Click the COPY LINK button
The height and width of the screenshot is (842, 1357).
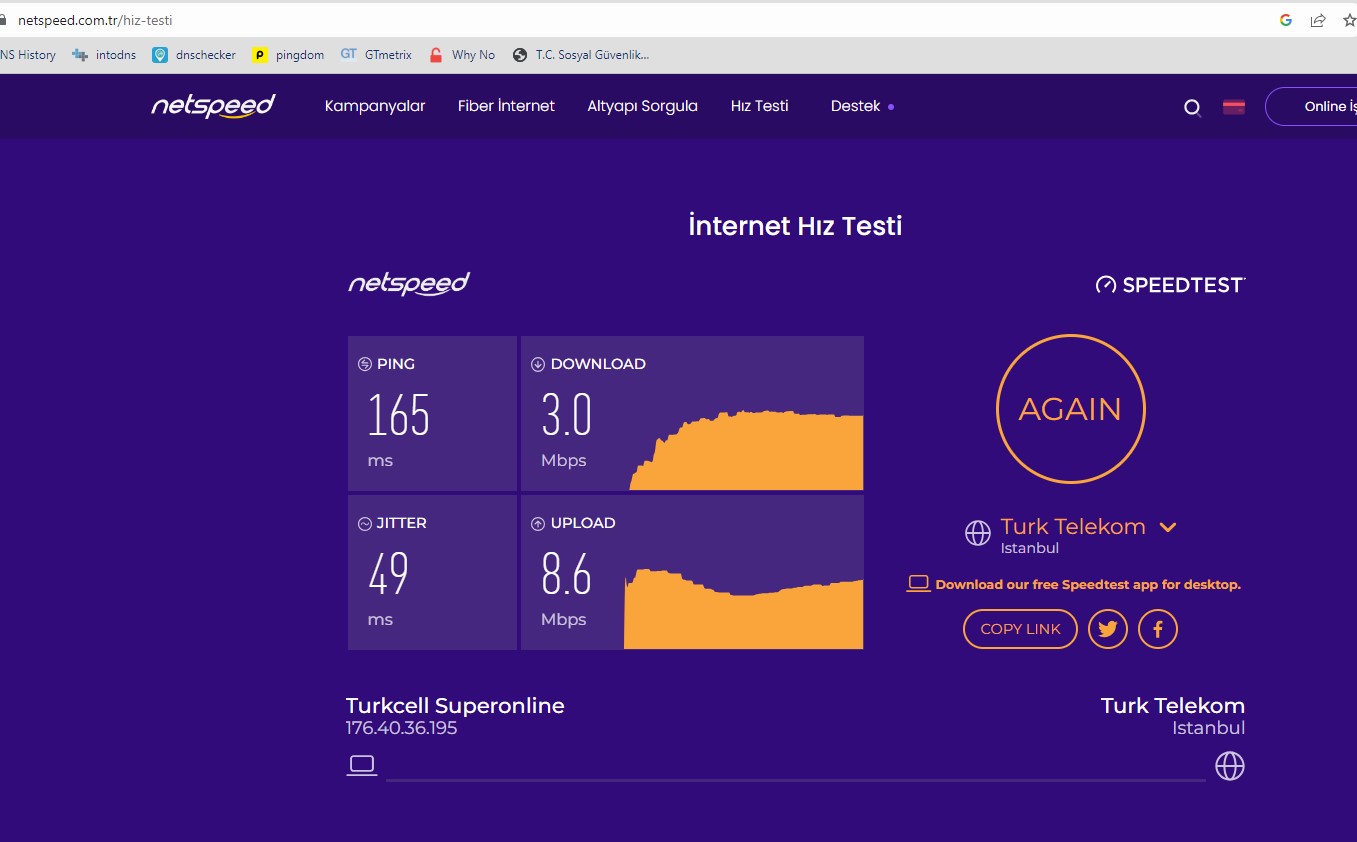(x=1020, y=629)
